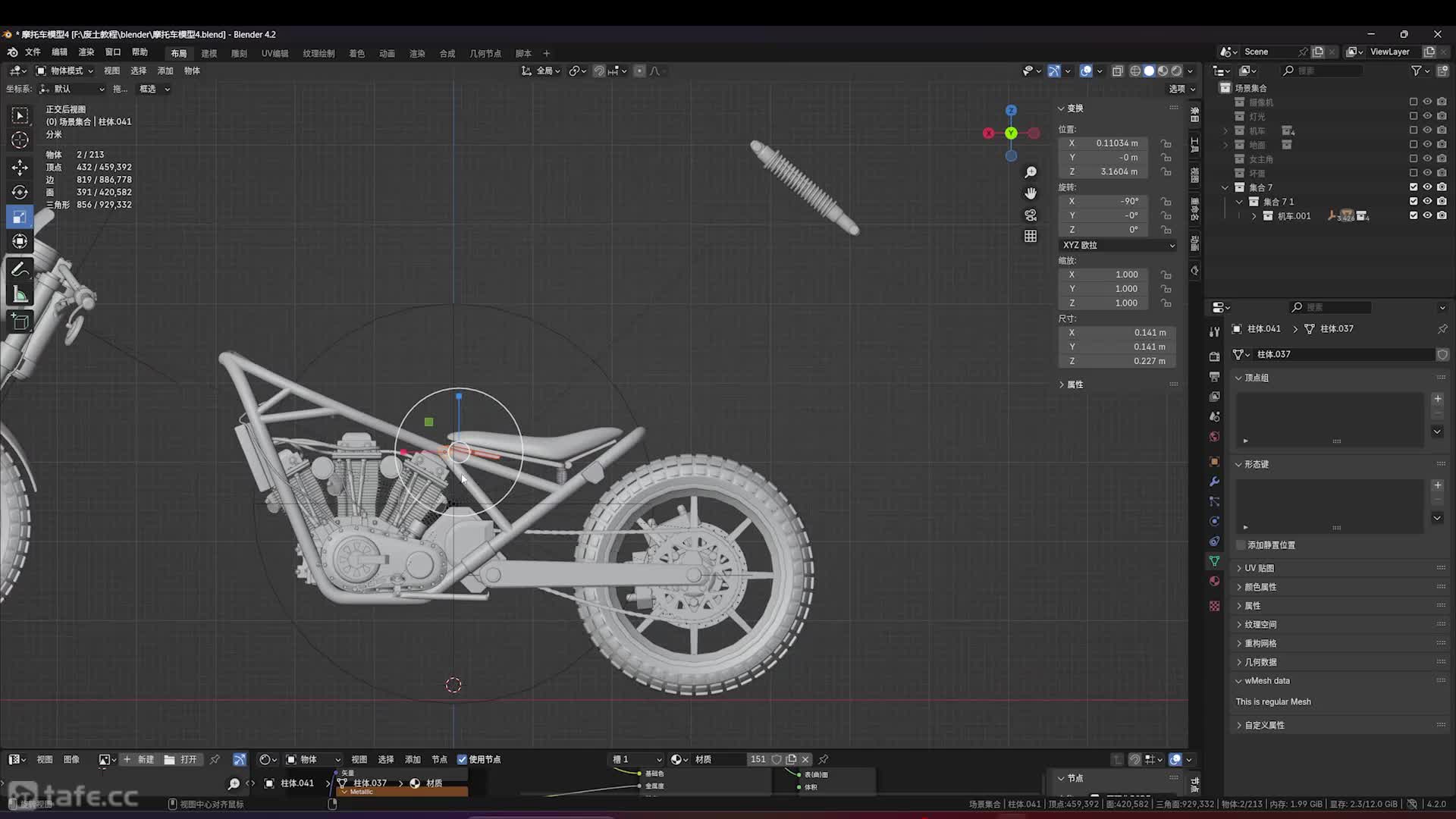
Task: Switch to material preview shading
Action: (x=1163, y=71)
